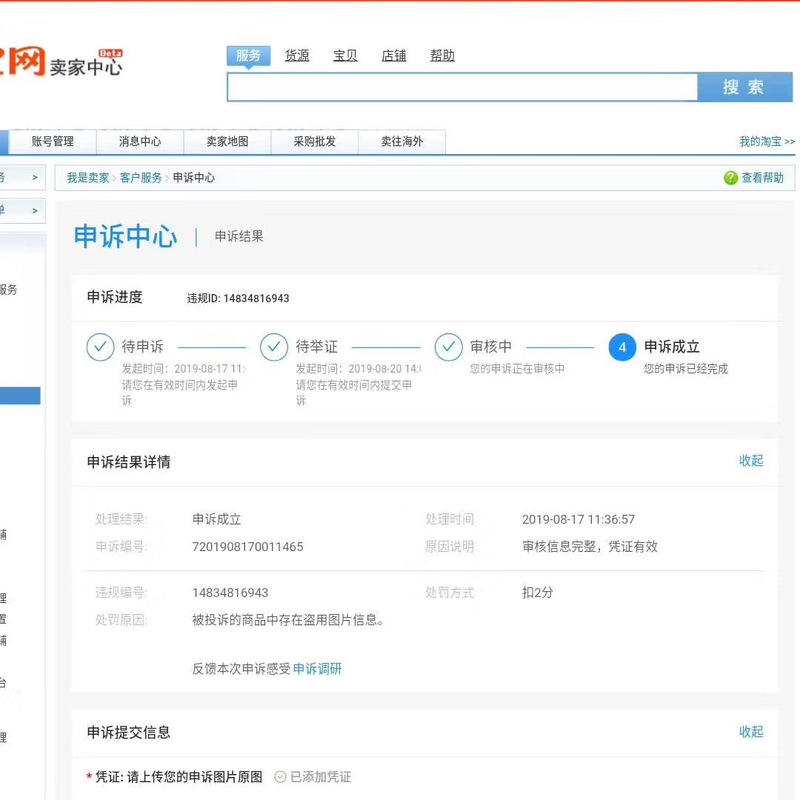This screenshot has width=800, height=800.
Task: Collapse the 申诉结果详情 section
Action: tap(751, 461)
